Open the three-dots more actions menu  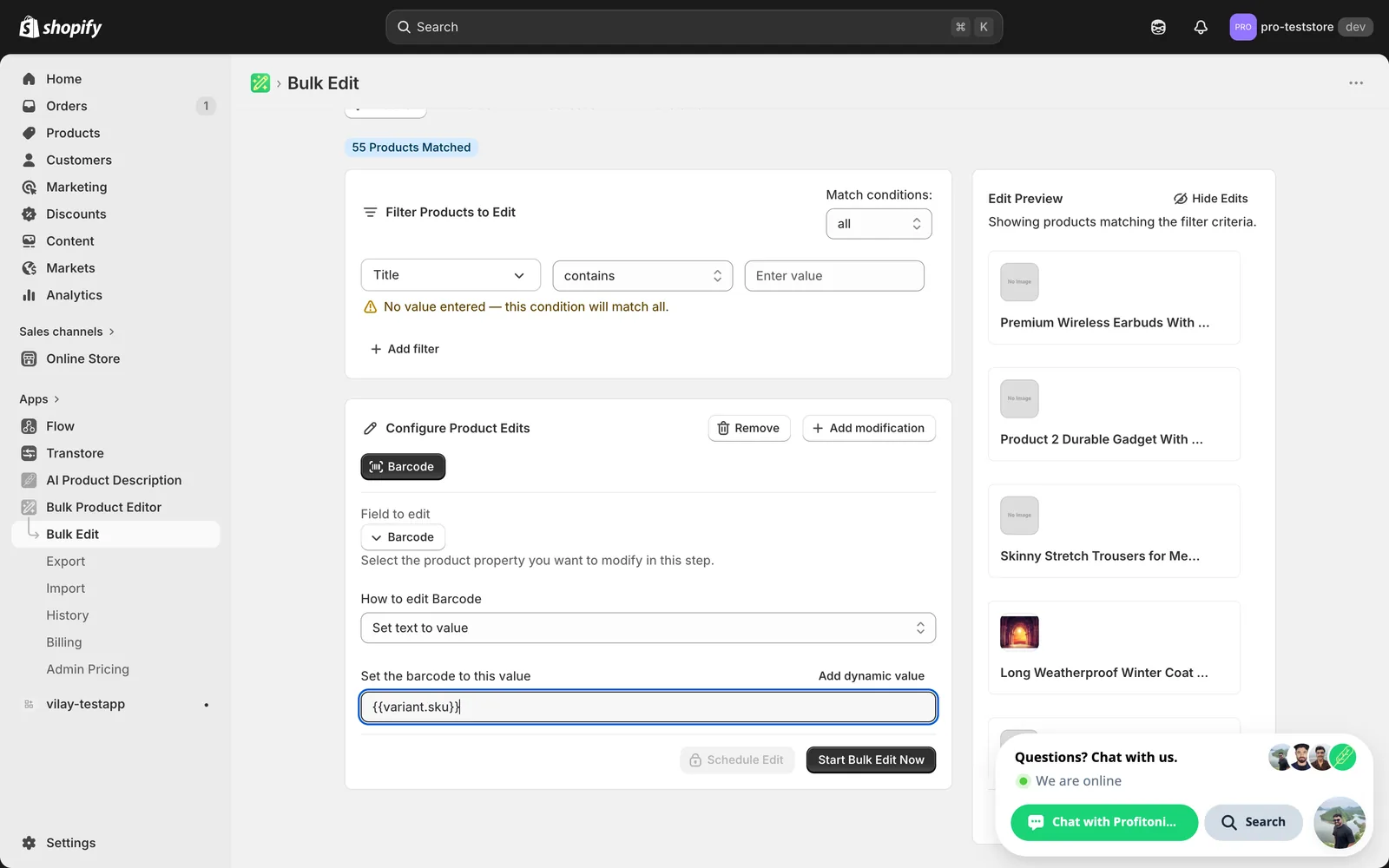pyautogui.click(x=1356, y=83)
